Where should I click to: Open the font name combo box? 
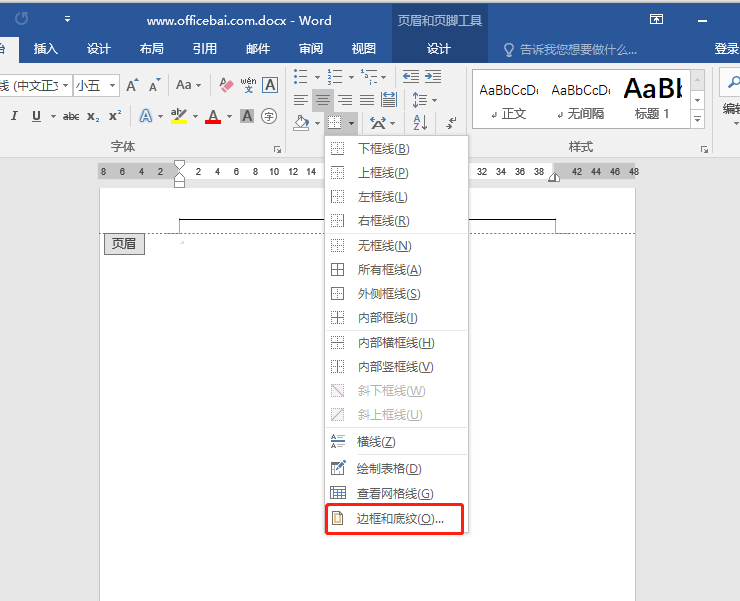point(34,85)
